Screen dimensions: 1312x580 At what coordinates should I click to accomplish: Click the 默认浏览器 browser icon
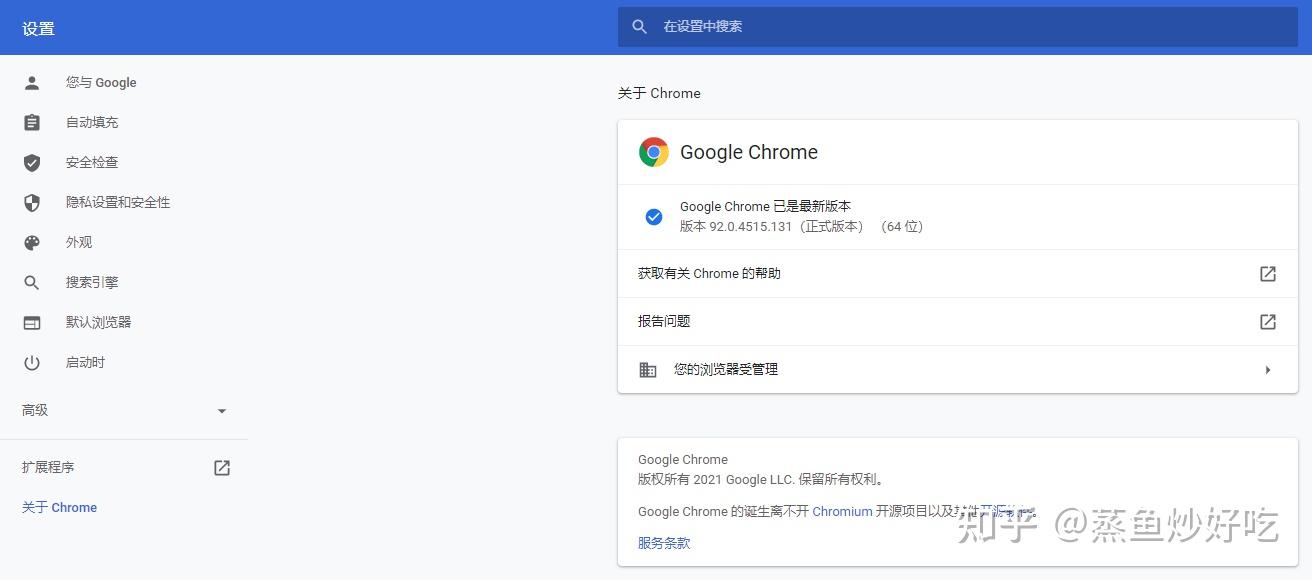pyautogui.click(x=31, y=322)
